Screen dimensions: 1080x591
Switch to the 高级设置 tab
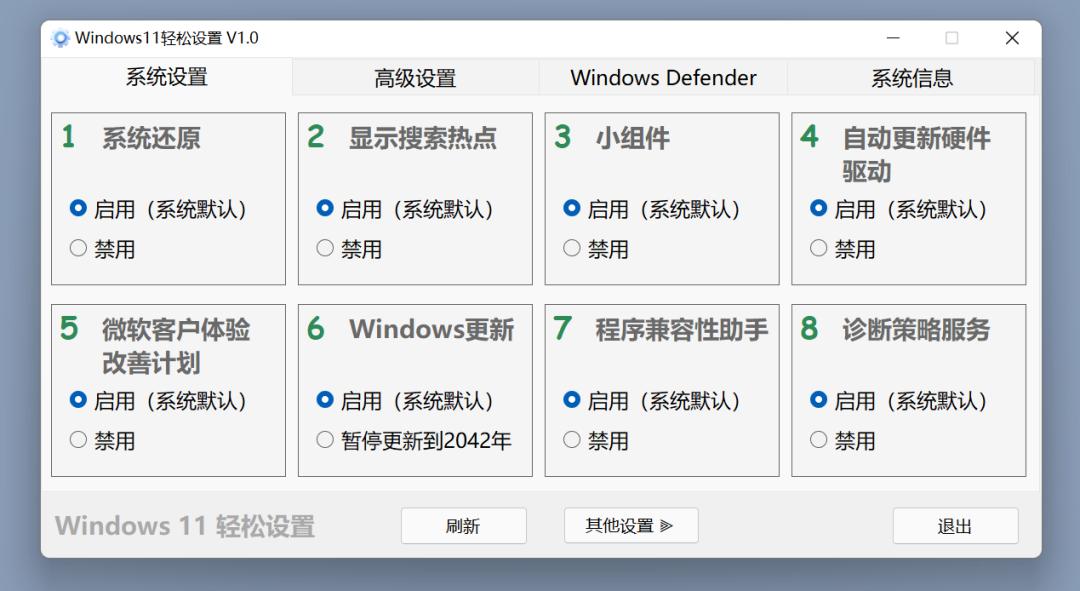[x=415, y=77]
